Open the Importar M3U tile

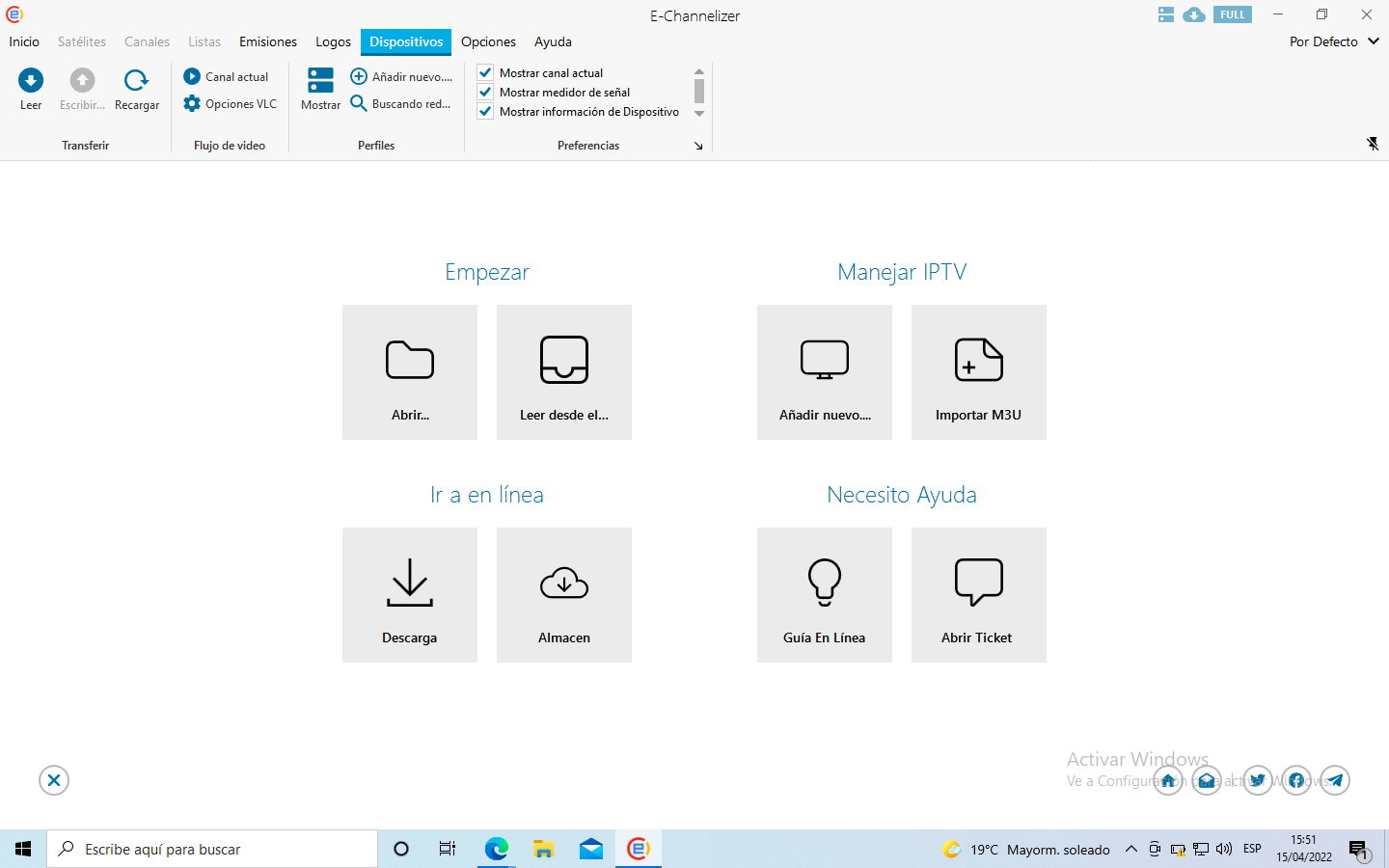click(x=978, y=372)
